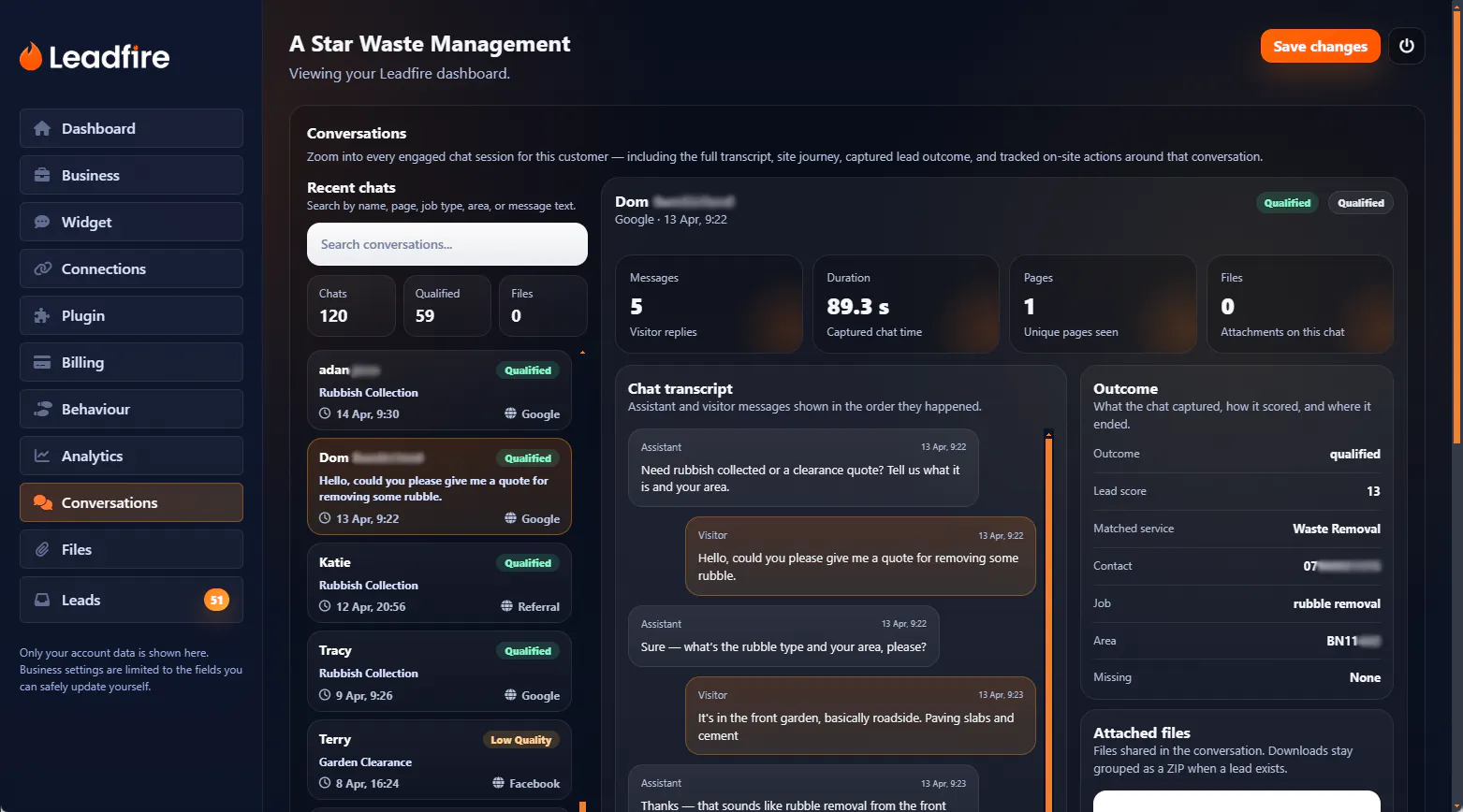This screenshot has width=1463, height=812.
Task: Open adan's Rubbish Collection chat
Action: 439,389
